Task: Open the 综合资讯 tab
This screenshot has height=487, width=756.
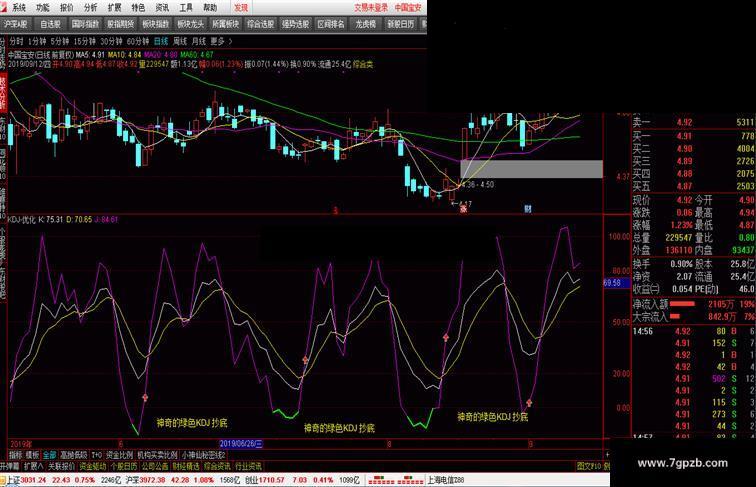Action: 217,466
